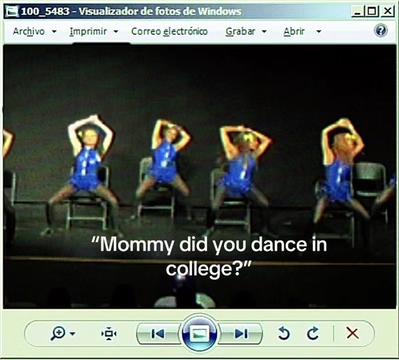
Task: Click the photo viewer app icon in title bar
Action: point(12,11)
